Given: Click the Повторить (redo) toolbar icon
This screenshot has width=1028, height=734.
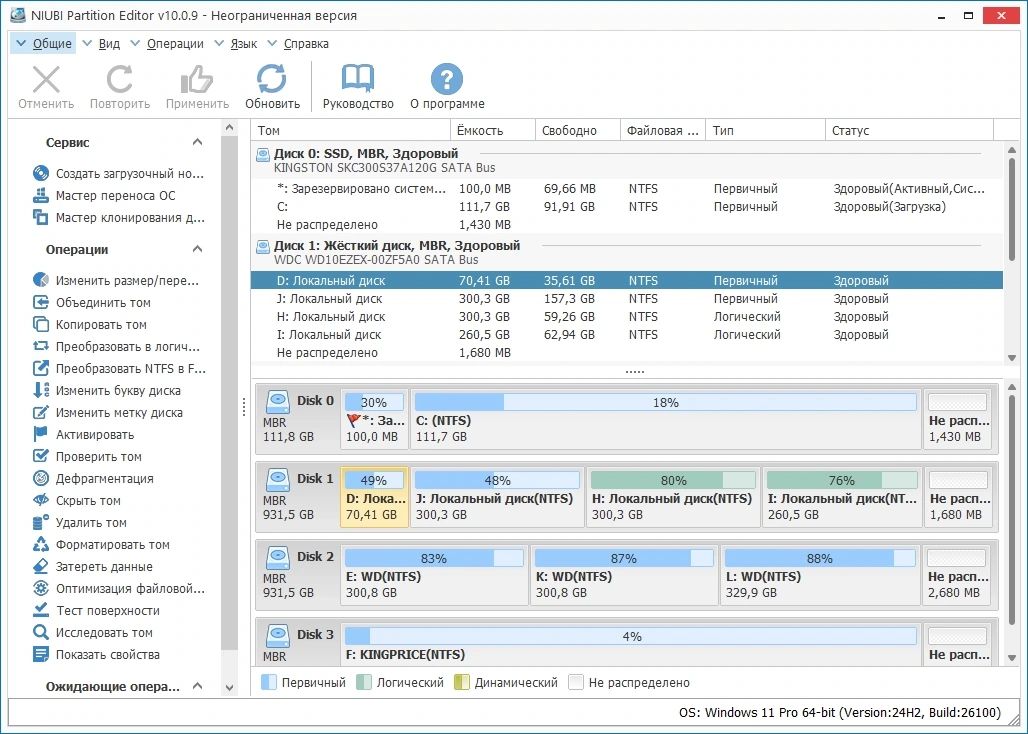Looking at the screenshot, I should (120, 80).
